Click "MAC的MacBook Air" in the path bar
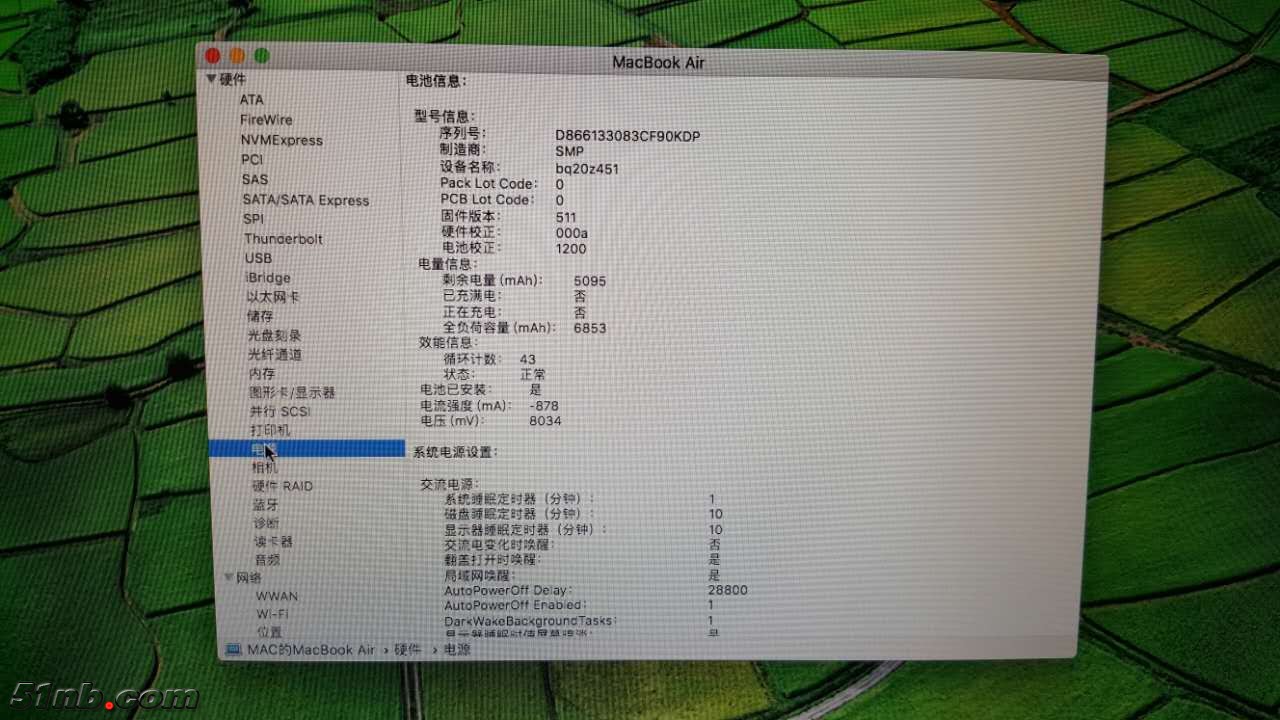The width and height of the screenshot is (1280, 720). (311, 650)
